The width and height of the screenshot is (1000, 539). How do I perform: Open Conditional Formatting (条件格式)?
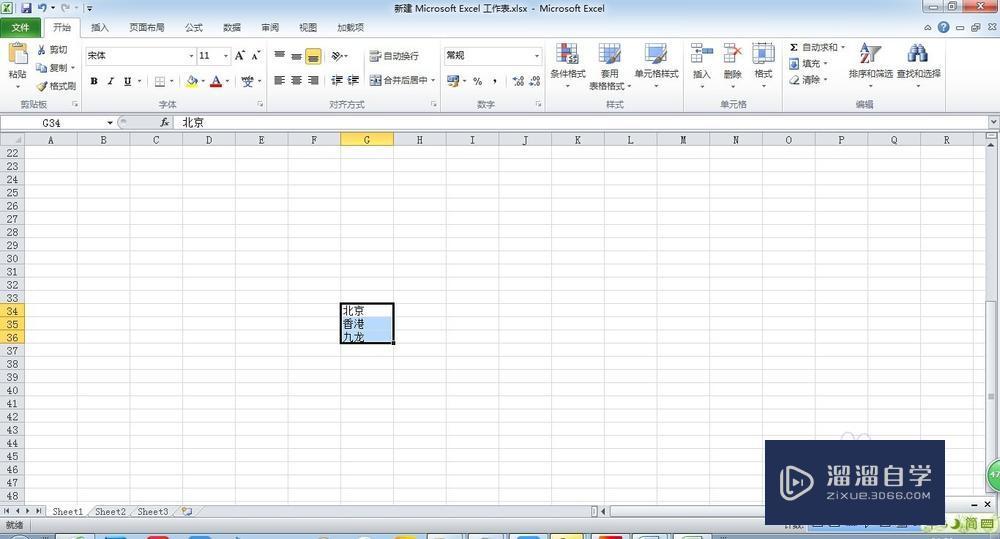click(x=567, y=64)
